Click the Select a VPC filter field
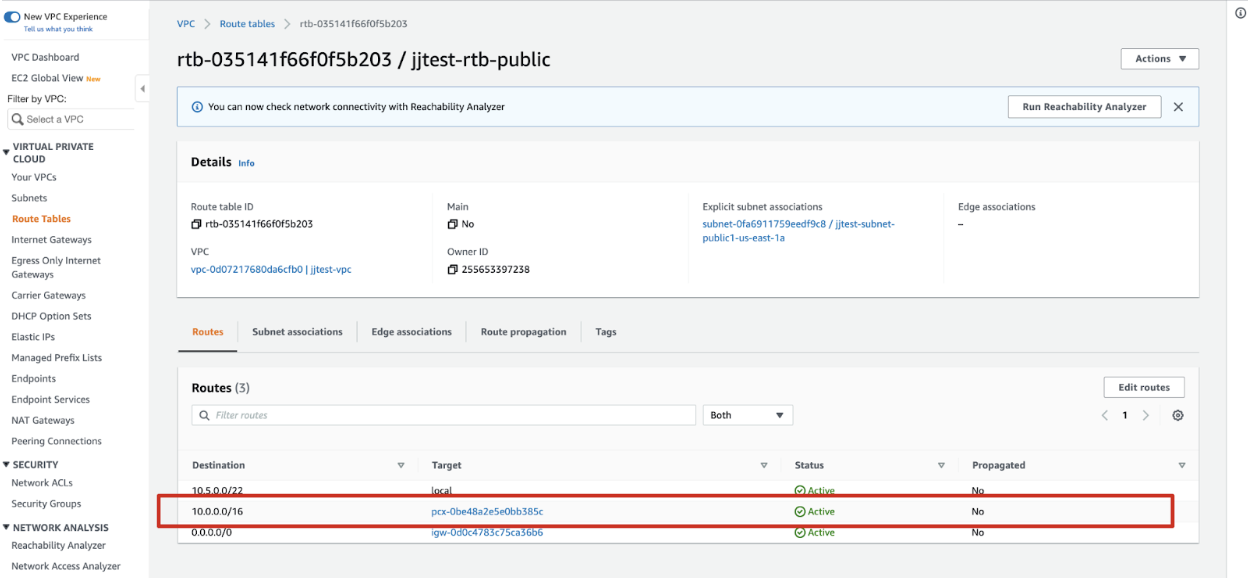 click(x=70, y=119)
